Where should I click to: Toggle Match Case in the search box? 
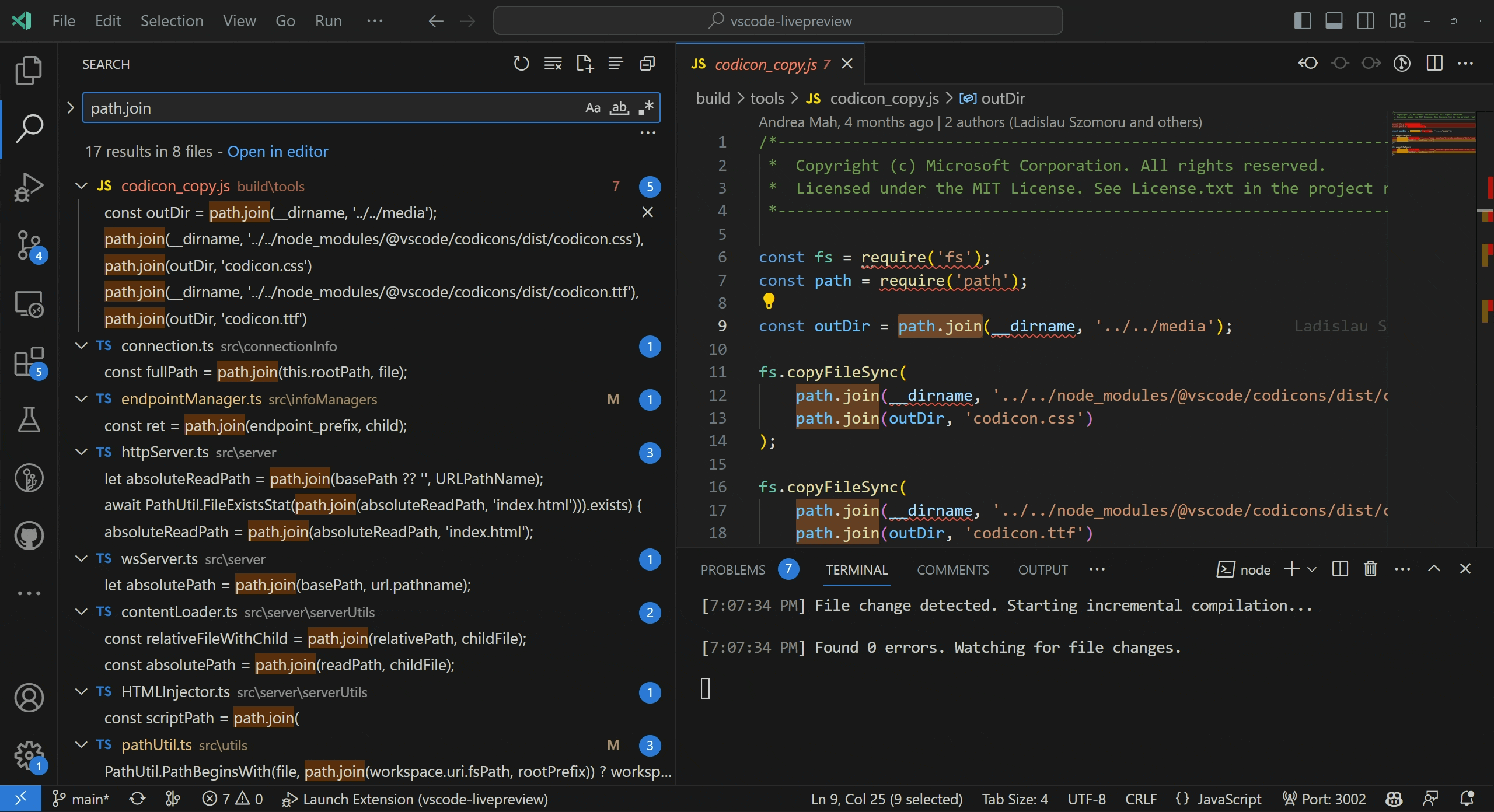coord(592,108)
